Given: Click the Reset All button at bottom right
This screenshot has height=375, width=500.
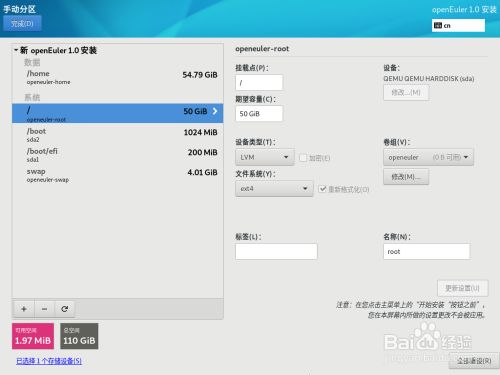Looking at the screenshot, I should (474, 361).
